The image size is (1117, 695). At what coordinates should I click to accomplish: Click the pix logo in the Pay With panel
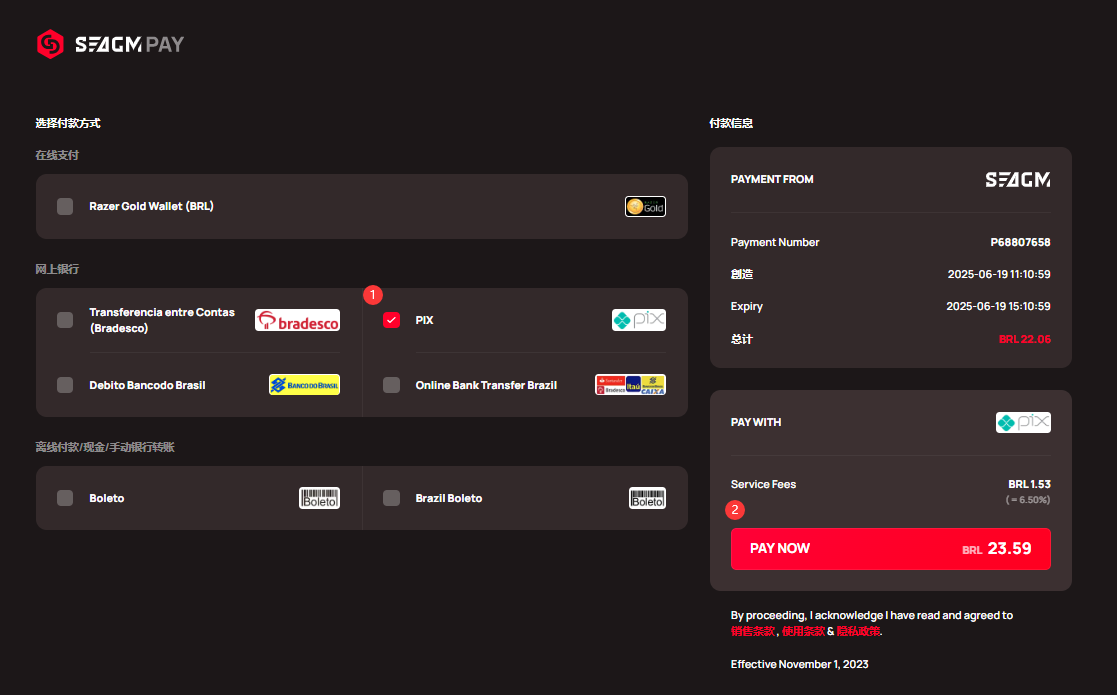[x=1023, y=422]
